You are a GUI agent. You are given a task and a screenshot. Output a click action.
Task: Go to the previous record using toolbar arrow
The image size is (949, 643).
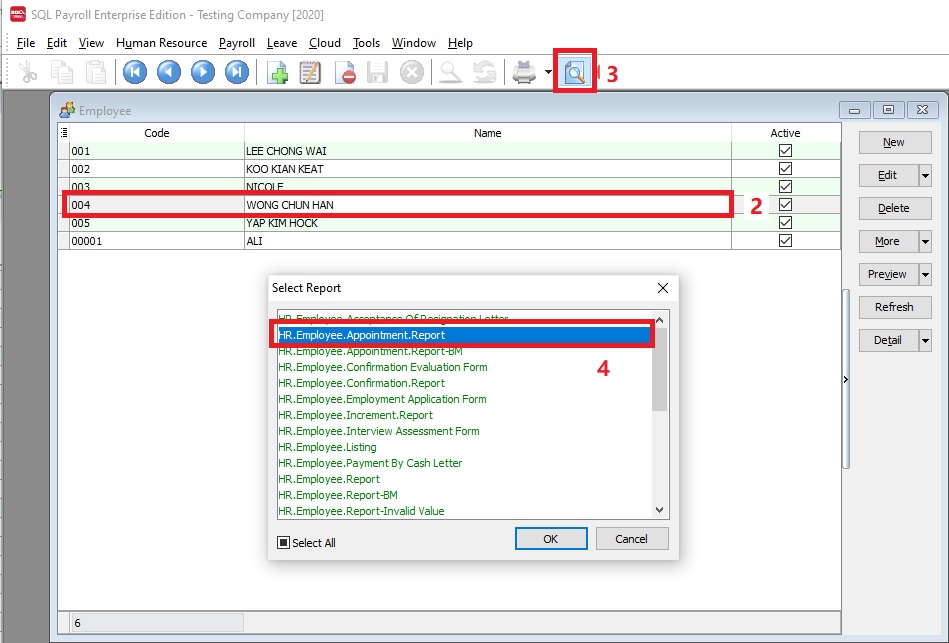(x=169, y=72)
